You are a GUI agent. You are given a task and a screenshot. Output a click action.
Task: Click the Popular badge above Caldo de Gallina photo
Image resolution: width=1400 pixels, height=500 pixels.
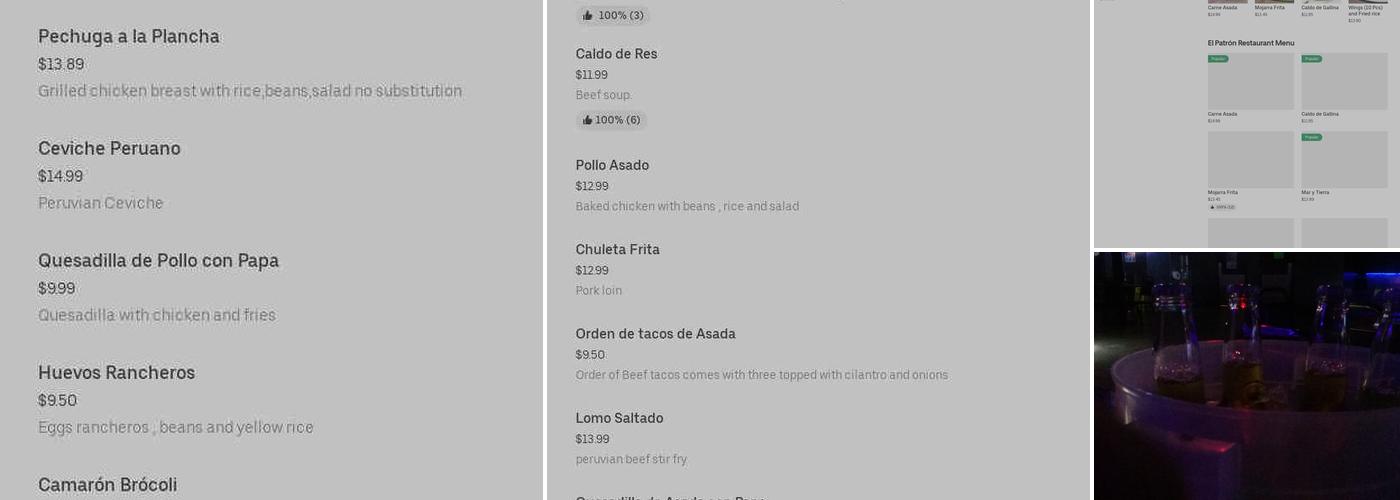pos(1311,59)
